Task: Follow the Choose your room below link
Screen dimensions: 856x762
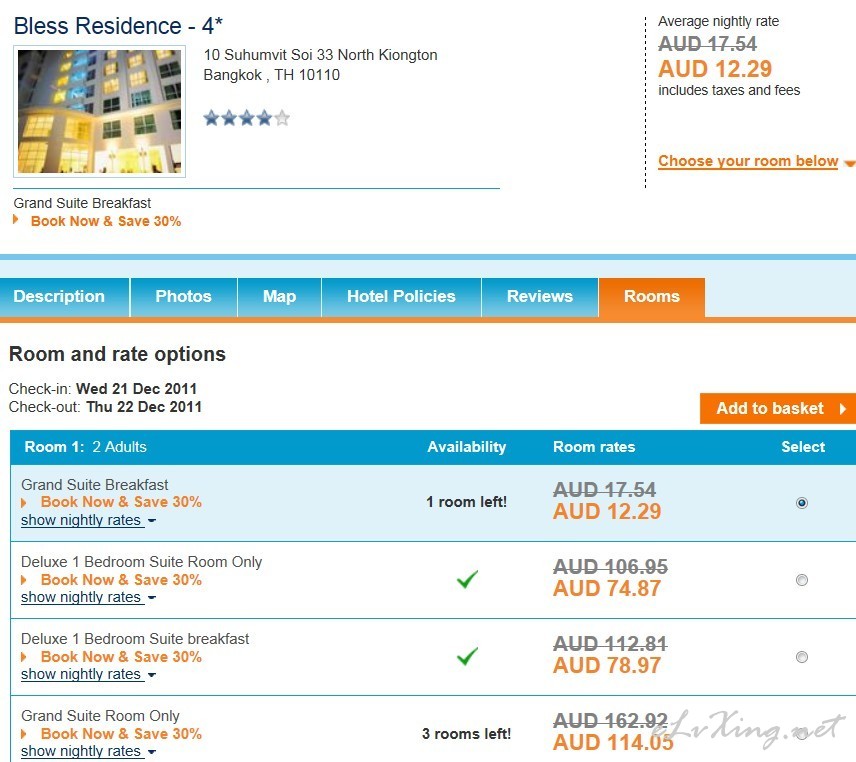Action: point(748,161)
